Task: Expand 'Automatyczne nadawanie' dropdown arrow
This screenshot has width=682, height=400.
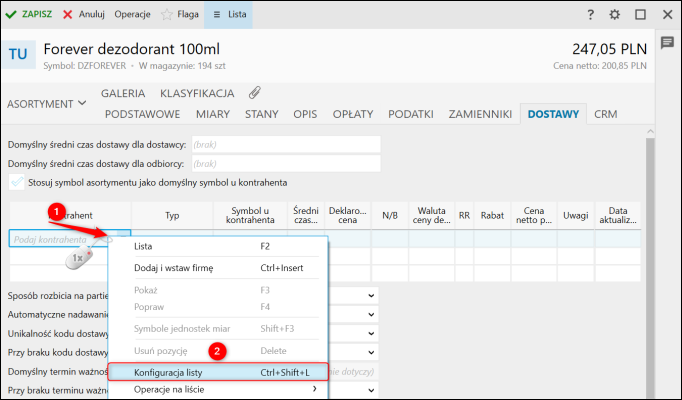Action: pos(371,314)
